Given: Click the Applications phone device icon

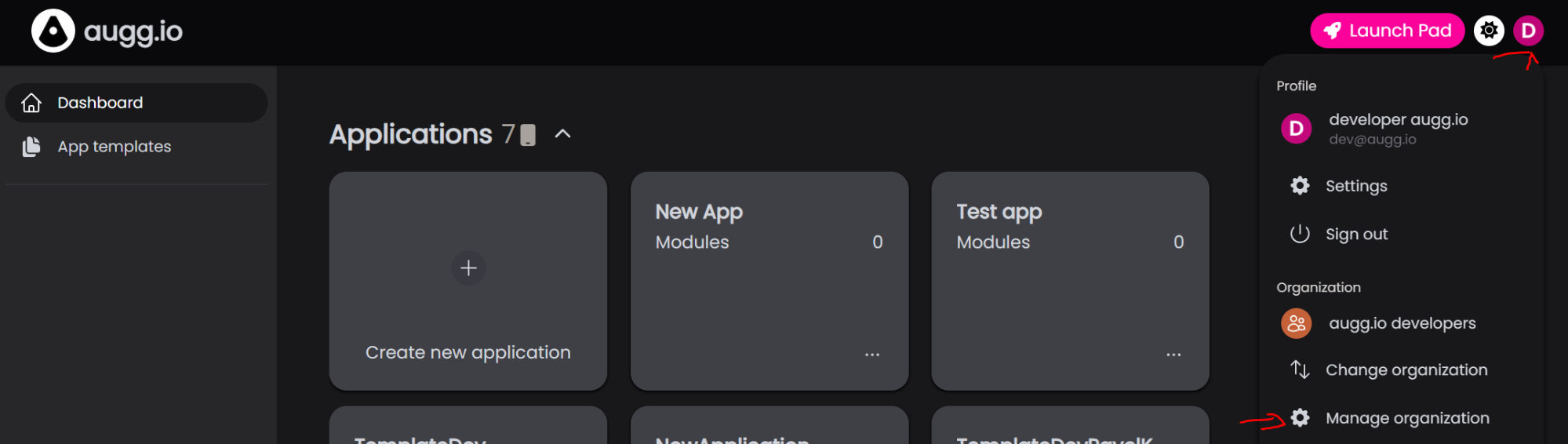Looking at the screenshot, I should click(528, 135).
